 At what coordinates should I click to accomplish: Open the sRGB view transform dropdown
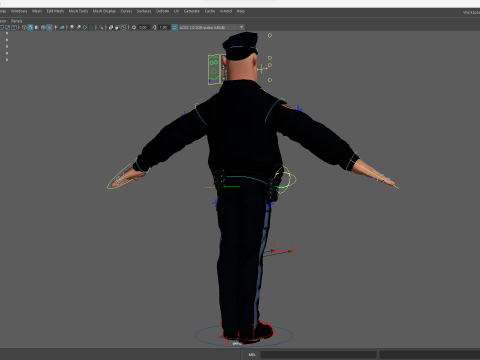tap(212, 27)
